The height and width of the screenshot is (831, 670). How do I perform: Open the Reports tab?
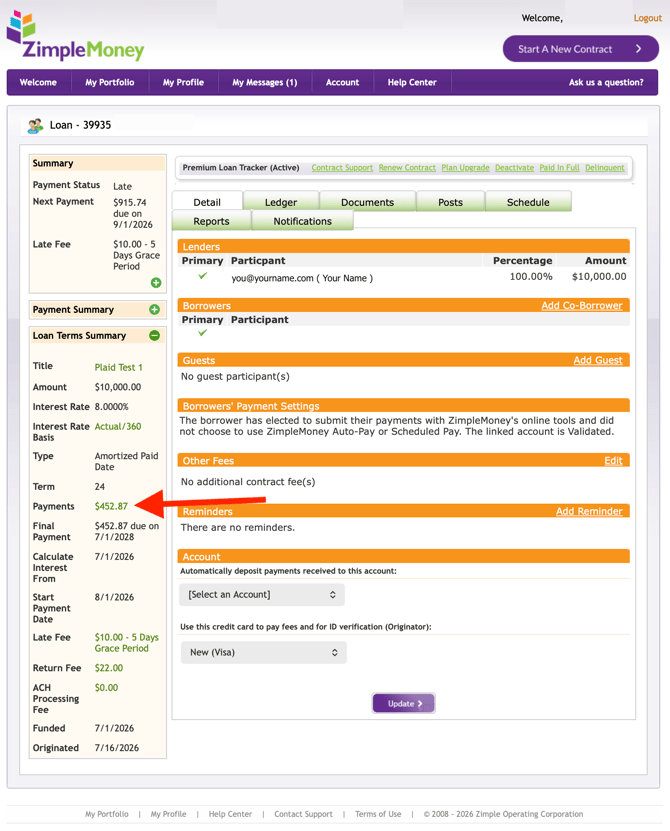[x=211, y=221]
